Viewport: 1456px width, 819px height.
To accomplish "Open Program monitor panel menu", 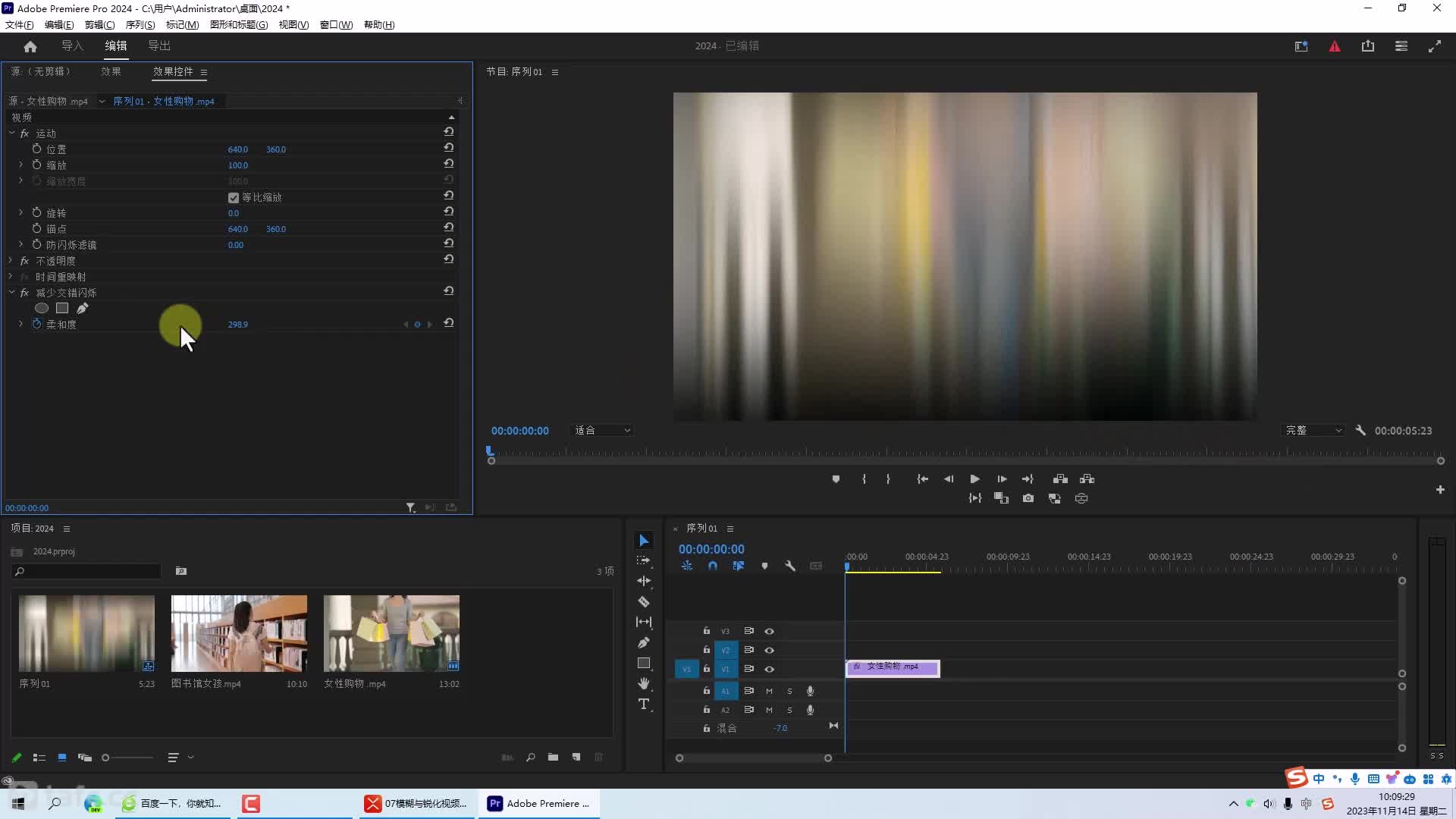I will 555,72.
